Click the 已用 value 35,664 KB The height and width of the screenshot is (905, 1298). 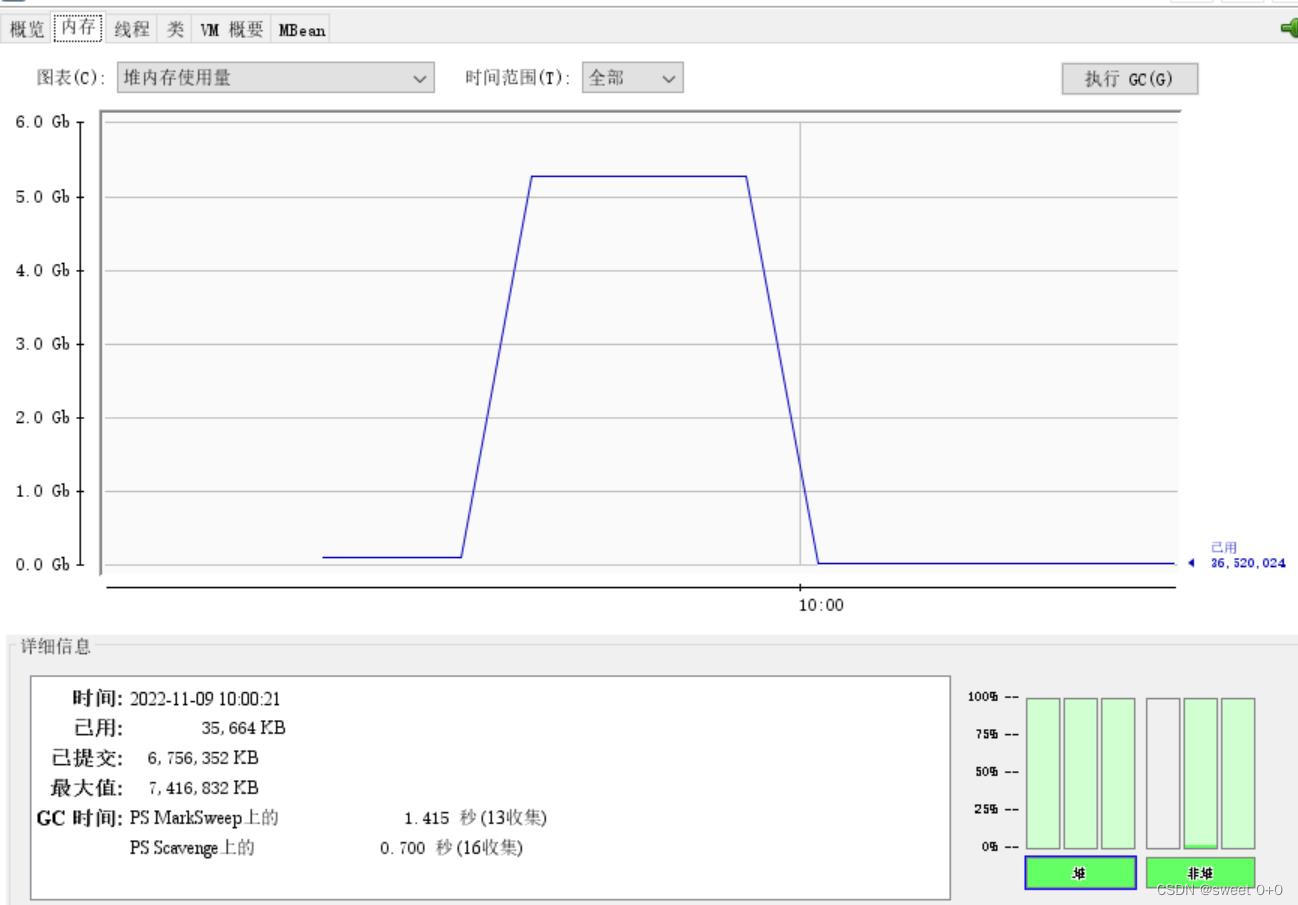tap(243, 728)
